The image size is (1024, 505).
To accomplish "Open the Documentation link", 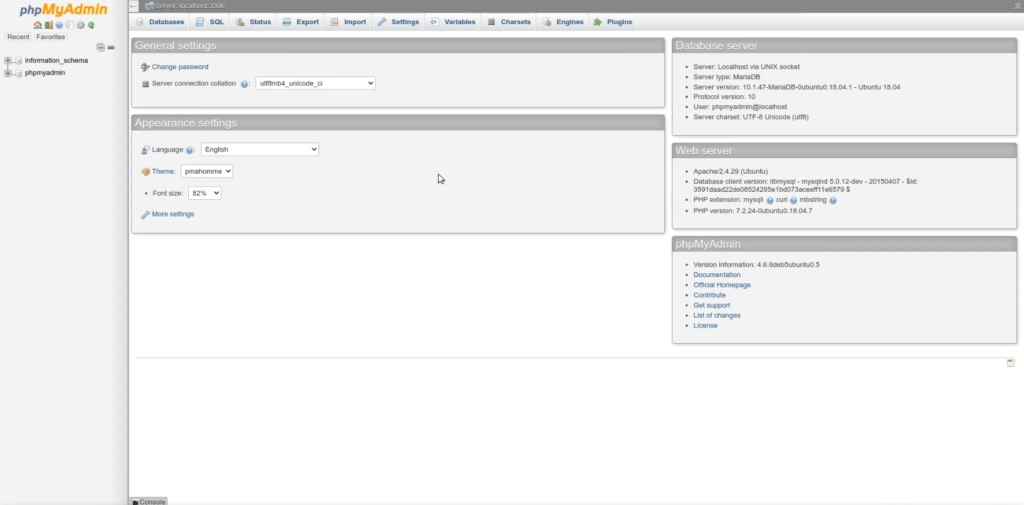I will tap(717, 275).
